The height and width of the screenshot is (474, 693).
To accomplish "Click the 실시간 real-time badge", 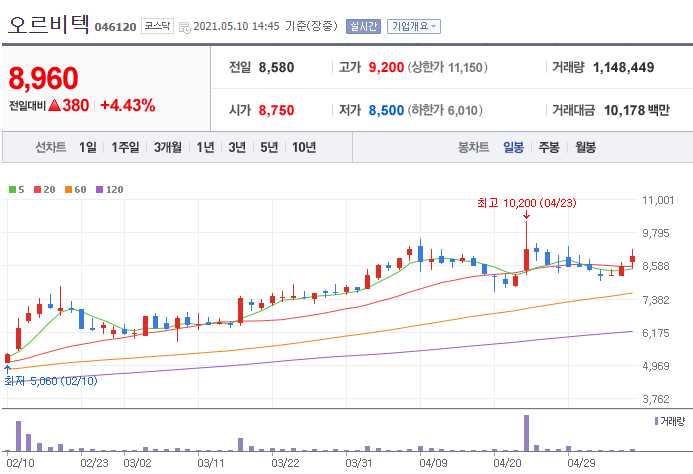I will (363, 26).
